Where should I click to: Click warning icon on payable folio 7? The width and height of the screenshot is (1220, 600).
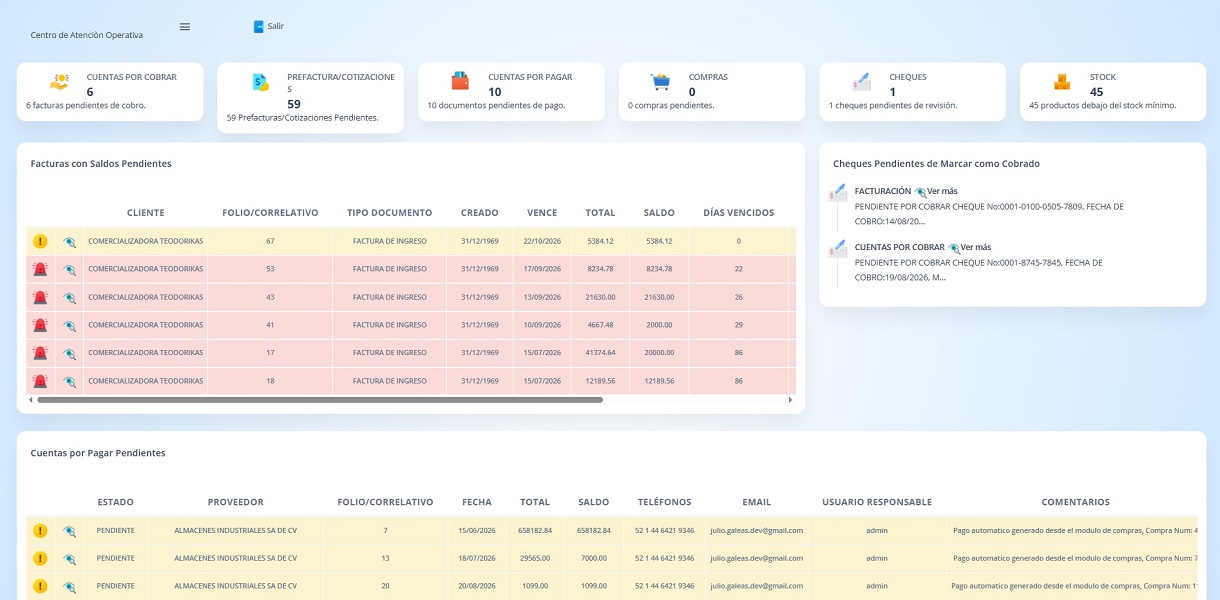(x=40, y=531)
